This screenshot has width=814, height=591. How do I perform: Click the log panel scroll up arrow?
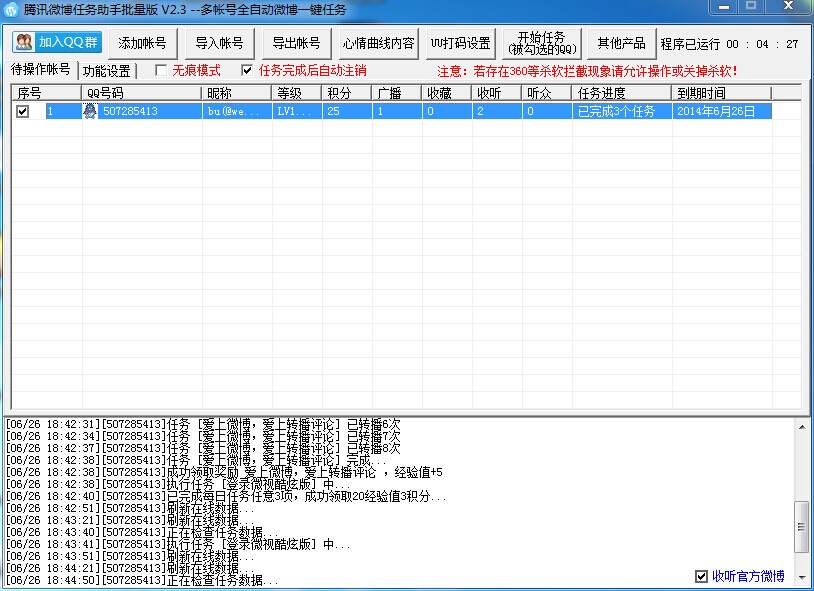[802, 427]
